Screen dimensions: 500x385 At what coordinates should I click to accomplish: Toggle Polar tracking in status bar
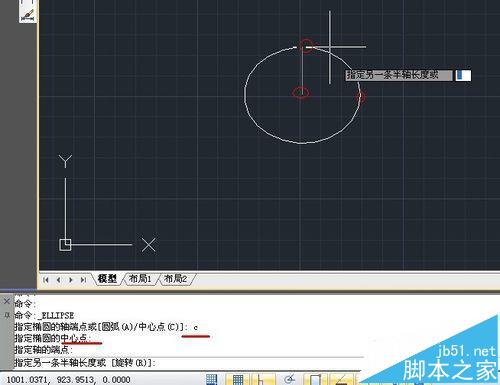tap(290, 379)
